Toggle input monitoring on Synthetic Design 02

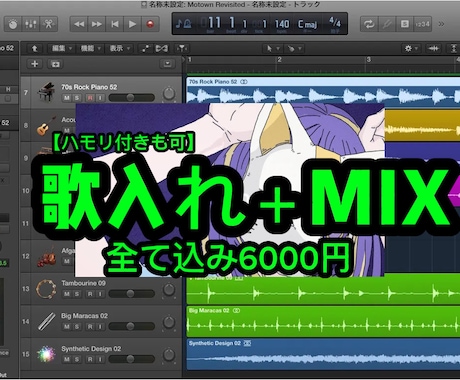pyautogui.click(x=100, y=359)
